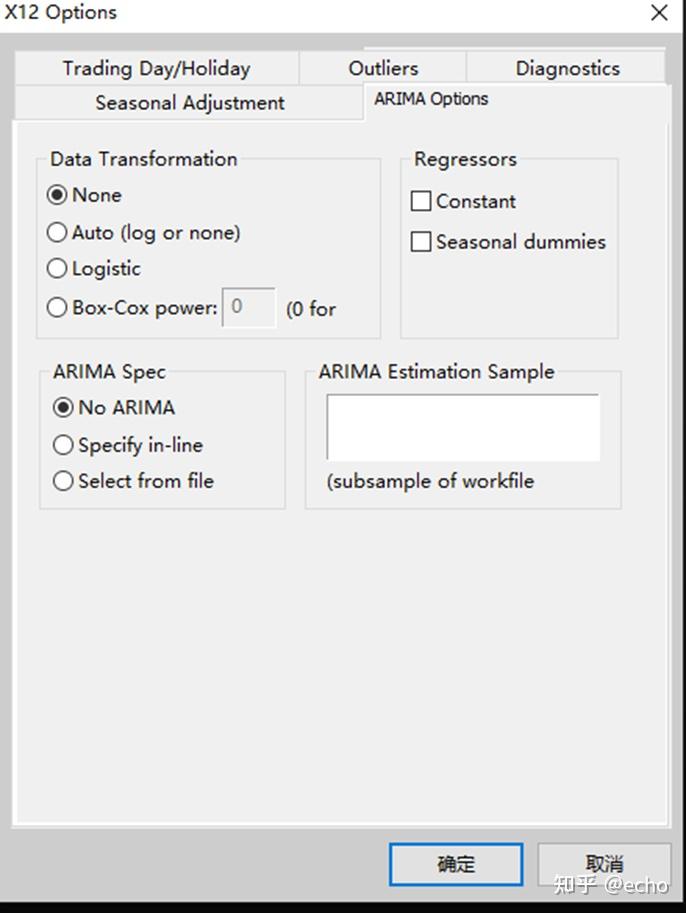Screen dimensions: 686x913
Task: Open the Diagnostics tab
Action: coord(567,68)
